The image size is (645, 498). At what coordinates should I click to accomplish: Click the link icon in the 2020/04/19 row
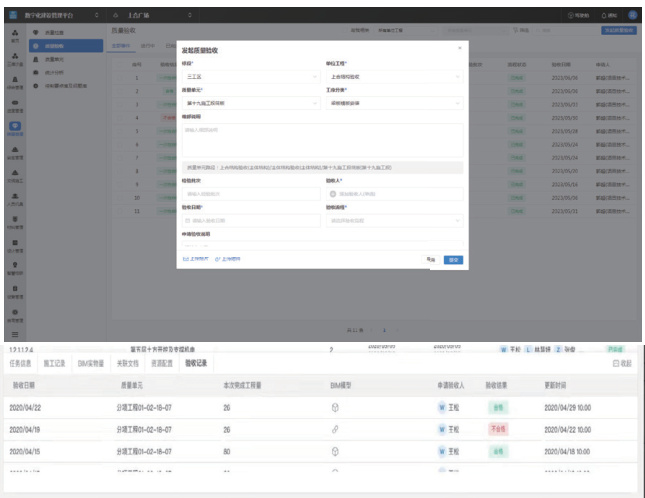click(x=335, y=429)
